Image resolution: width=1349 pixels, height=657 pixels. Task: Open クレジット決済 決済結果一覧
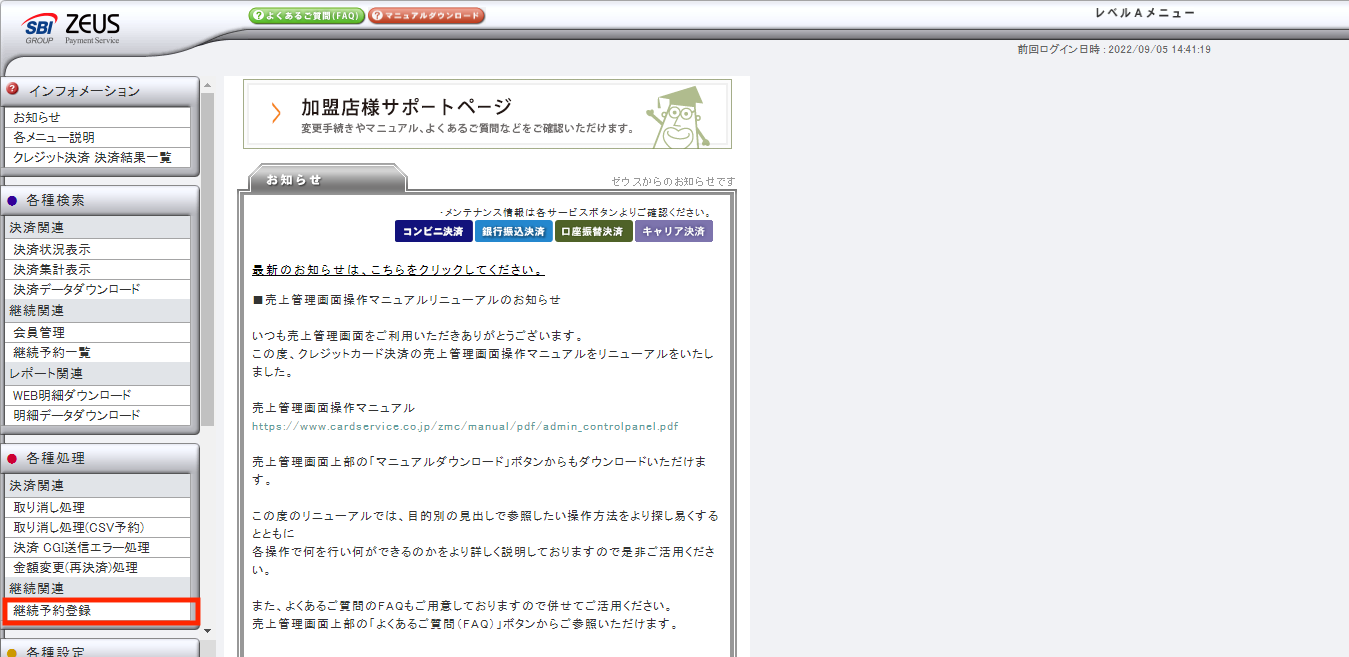(97, 157)
